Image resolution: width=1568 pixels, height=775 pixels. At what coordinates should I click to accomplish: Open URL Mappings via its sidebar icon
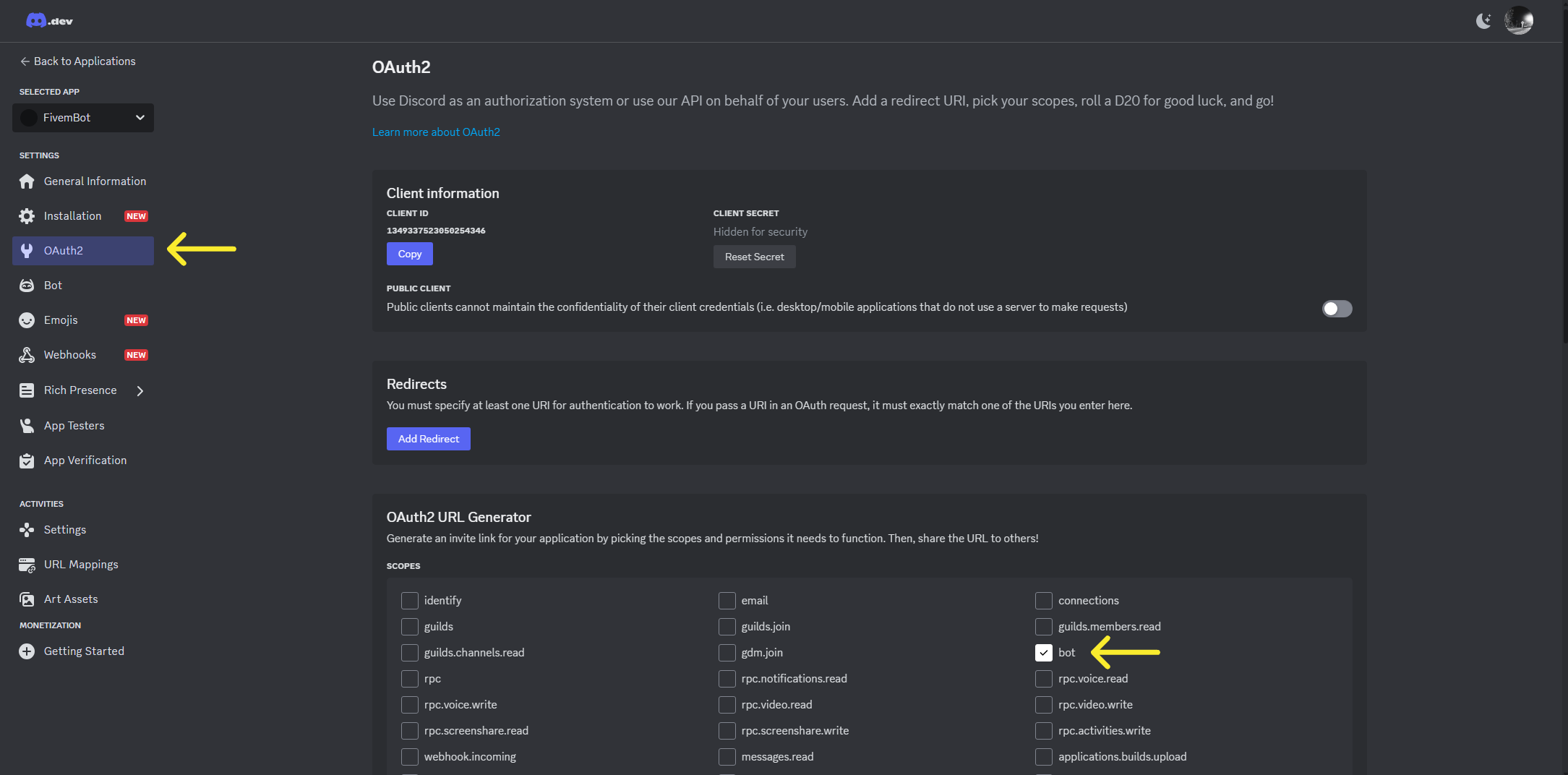click(x=27, y=565)
